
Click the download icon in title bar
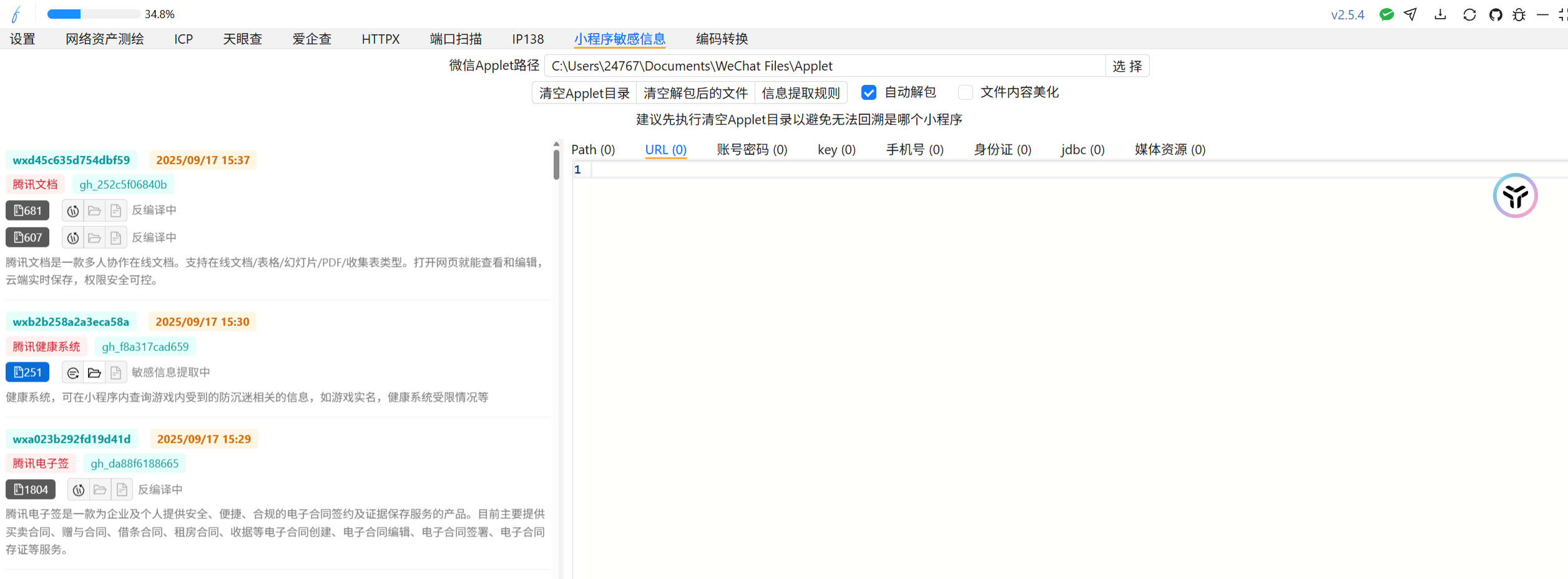pos(1440,14)
